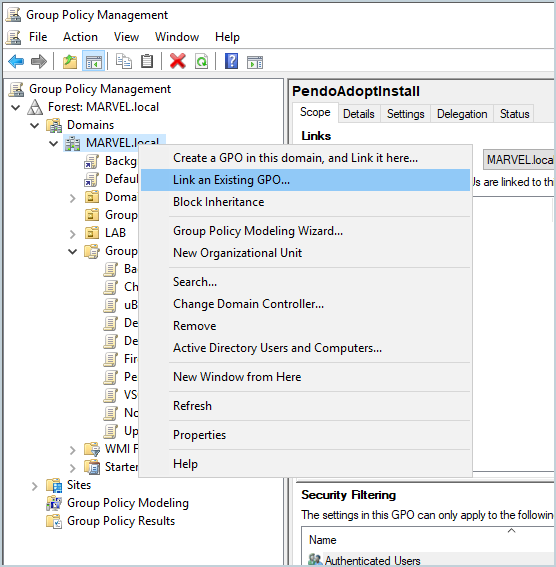Switch to the Settings tab
556x567 pixels.
tap(405, 114)
